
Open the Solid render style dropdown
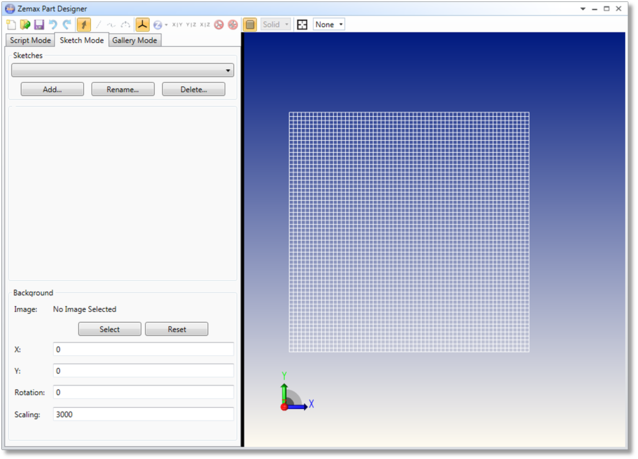[x=275, y=25]
